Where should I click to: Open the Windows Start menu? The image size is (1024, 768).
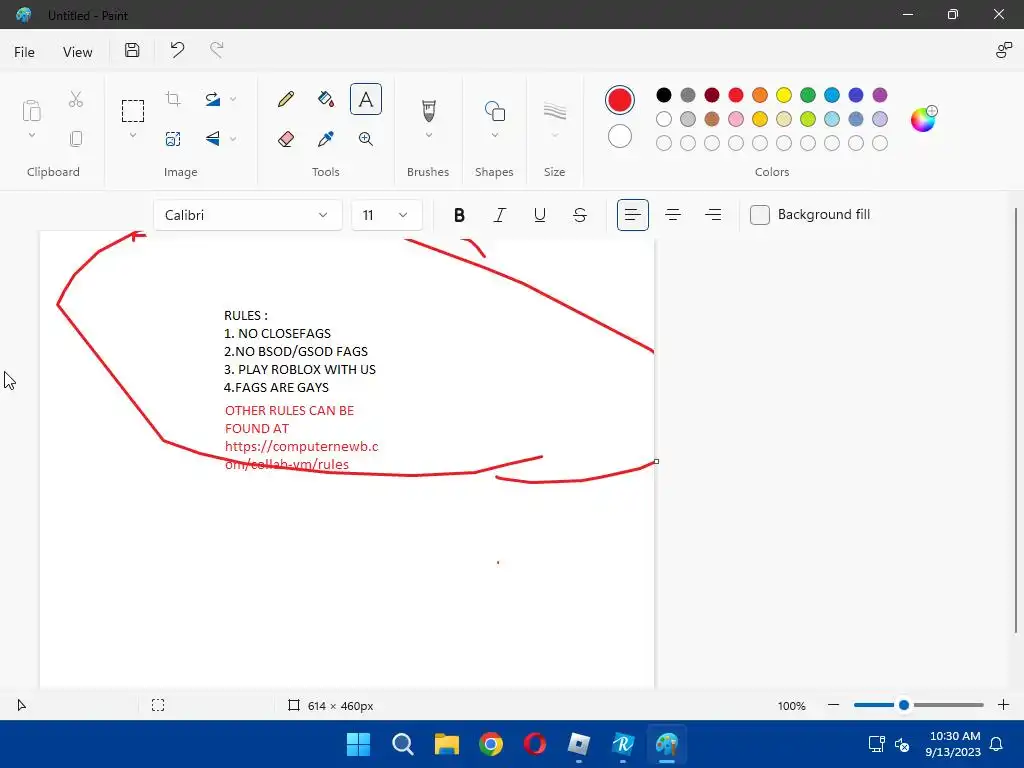pyautogui.click(x=359, y=744)
